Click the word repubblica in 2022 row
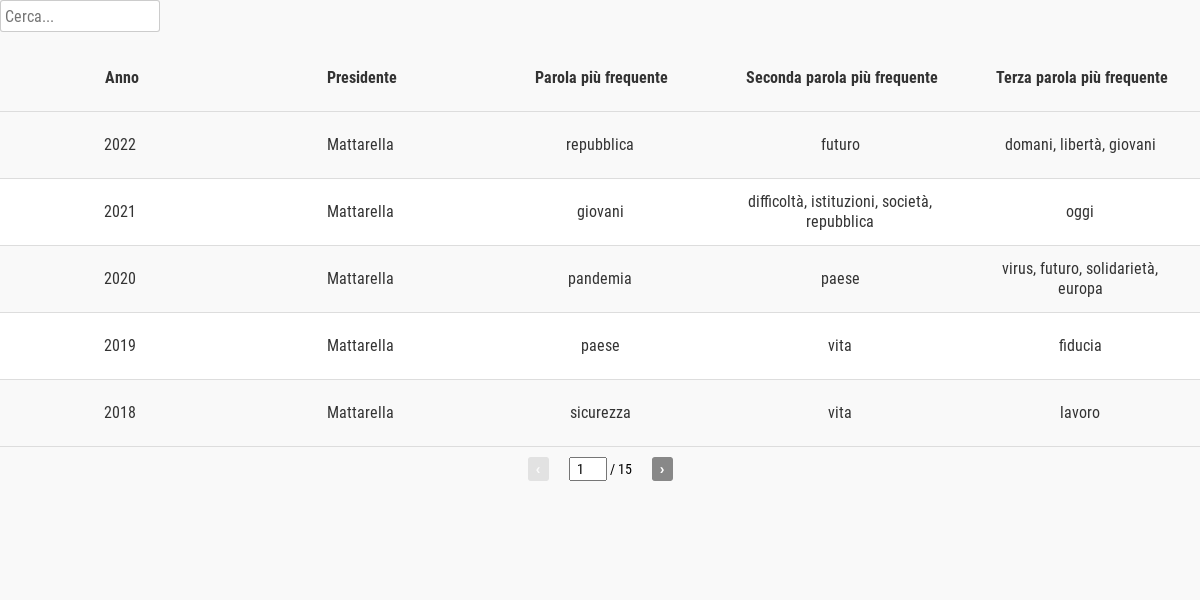This screenshot has width=1200, height=600. click(x=600, y=145)
